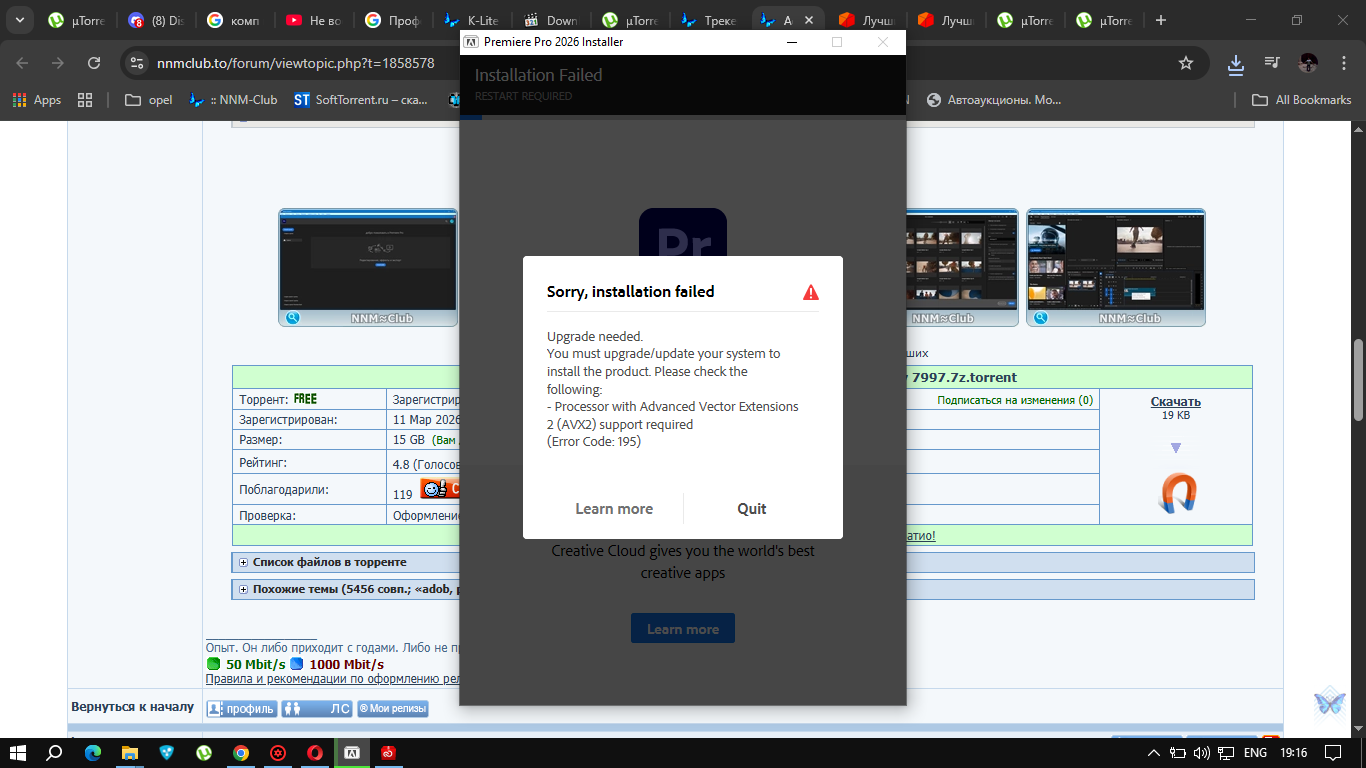
Task: Click the butterfly icon at the page's bottom right
Action: (1329, 701)
